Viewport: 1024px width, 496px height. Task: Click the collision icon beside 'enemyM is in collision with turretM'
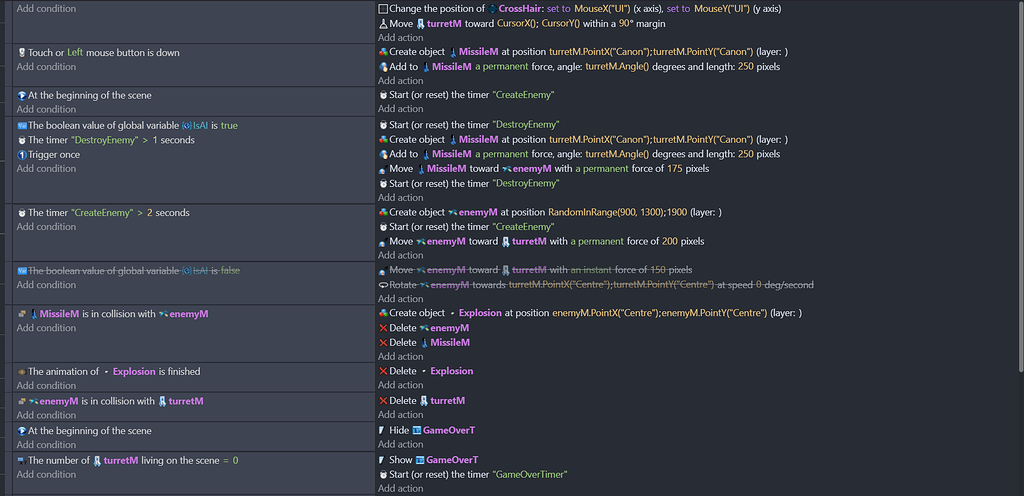[22, 401]
